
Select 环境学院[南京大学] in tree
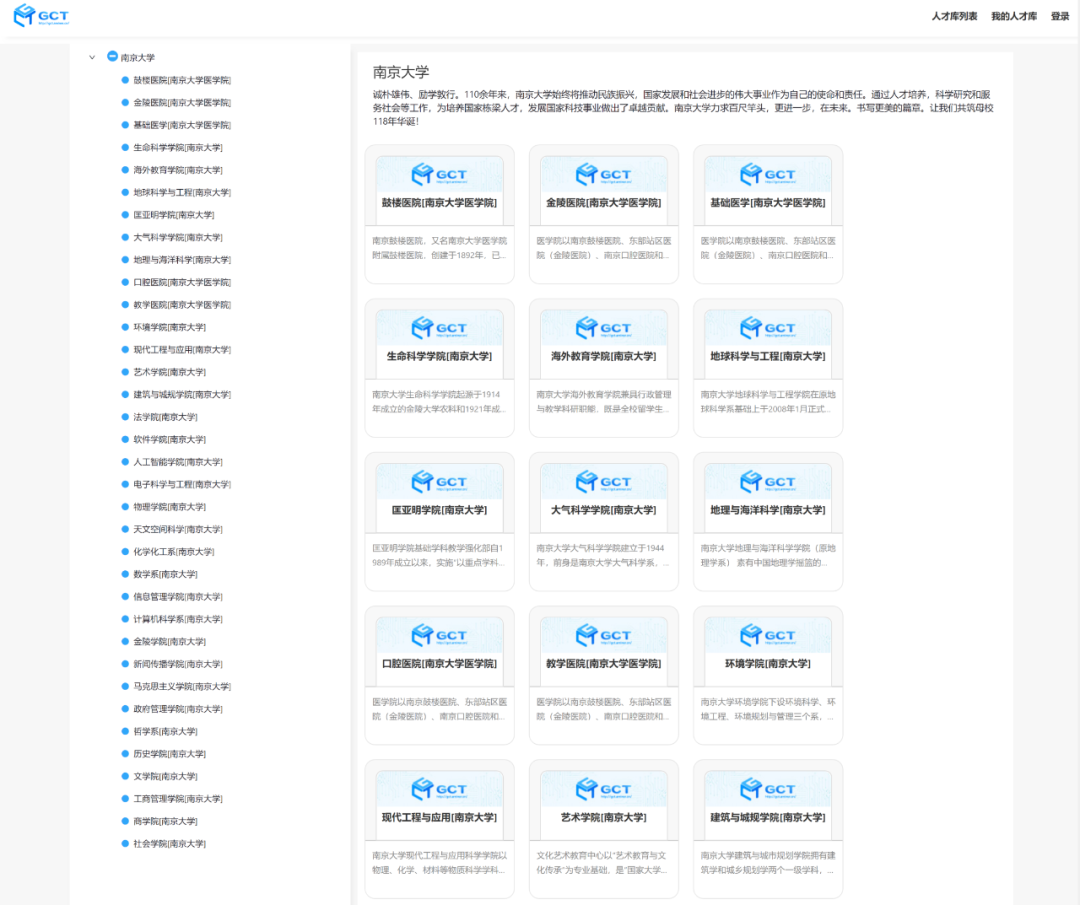point(169,327)
